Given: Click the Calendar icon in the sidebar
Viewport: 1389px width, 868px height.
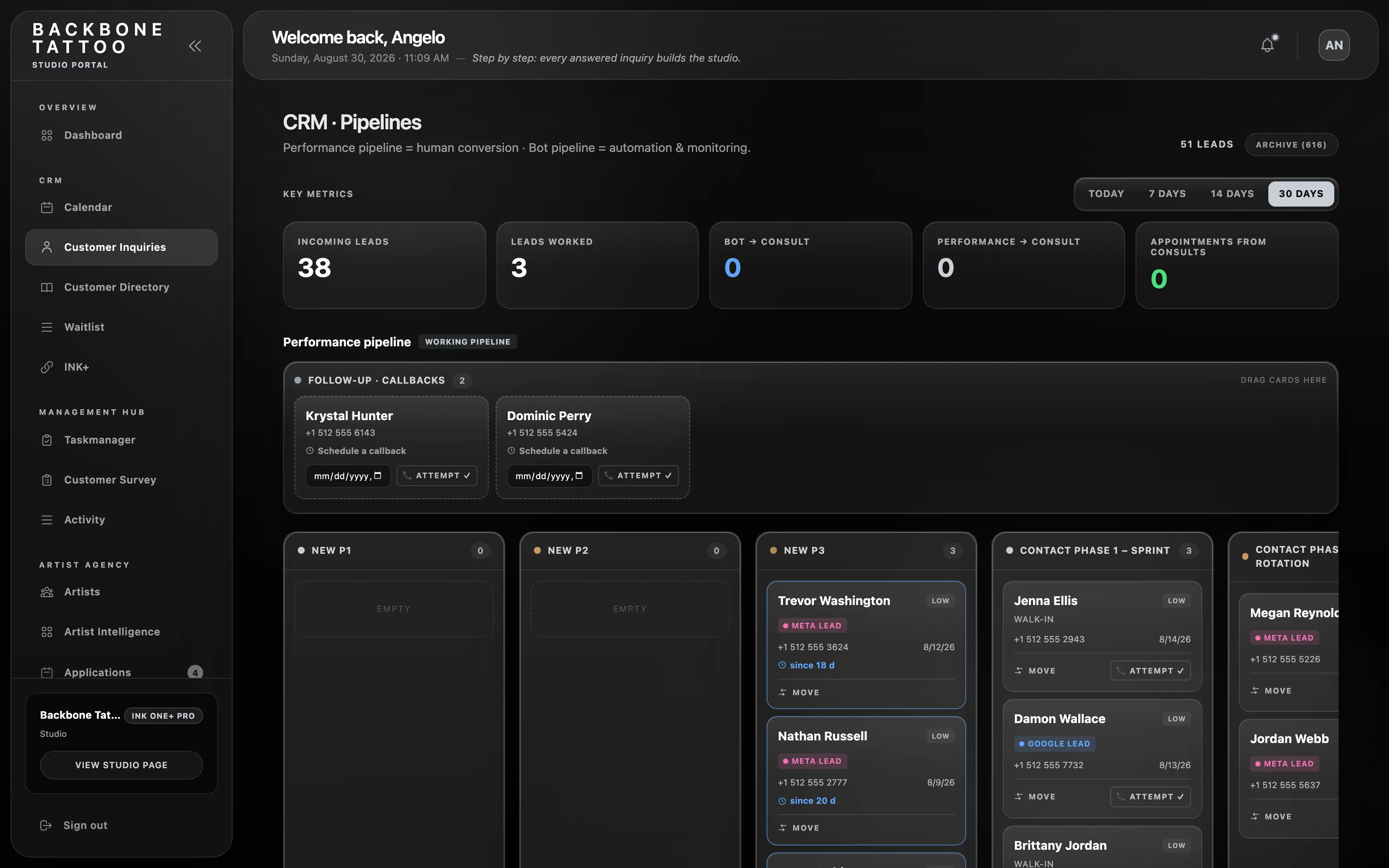Looking at the screenshot, I should coord(47,207).
